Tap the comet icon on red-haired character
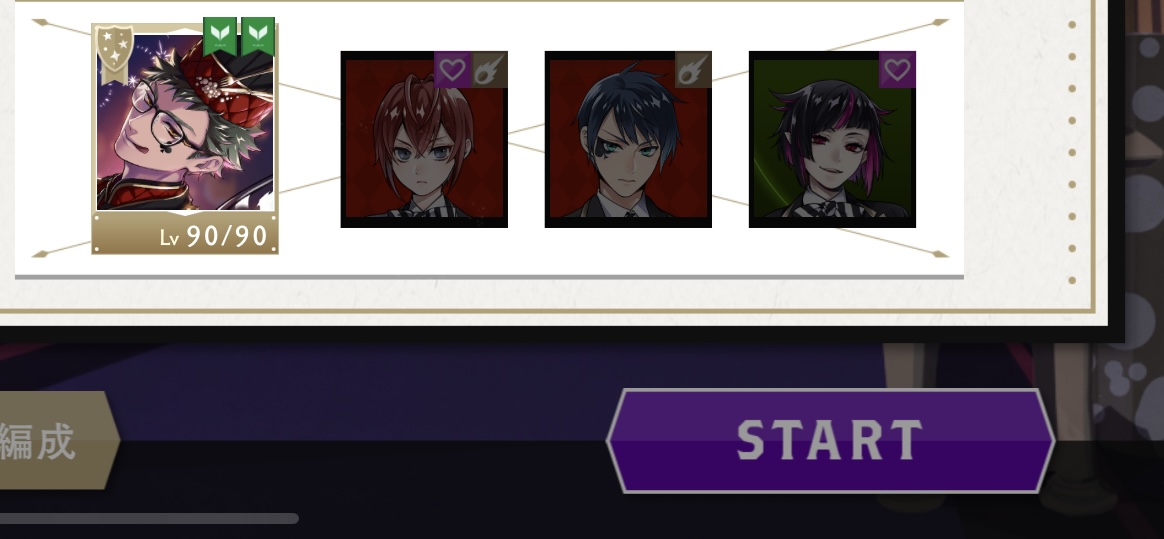1164x539 pixels. [489, 70]
